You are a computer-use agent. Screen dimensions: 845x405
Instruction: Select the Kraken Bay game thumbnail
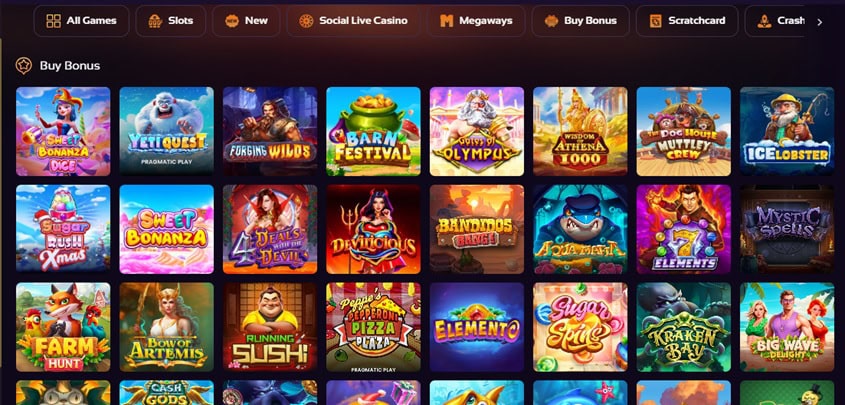coord(684,327)
